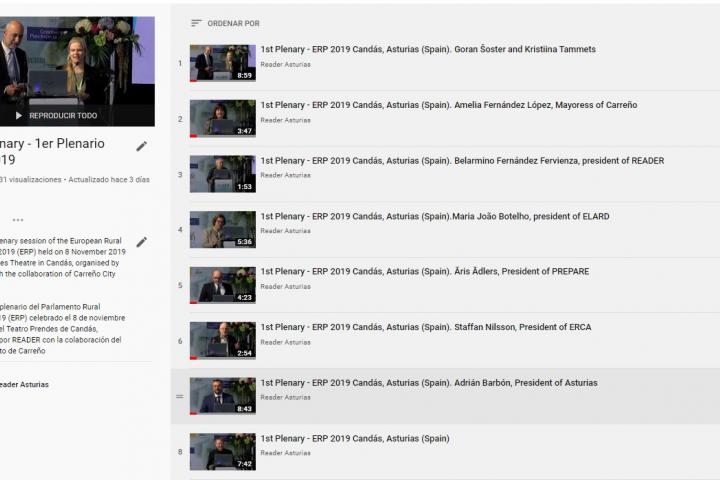Open the three-dot more options menu
The image size is (720, 480).
coord(18,220)
